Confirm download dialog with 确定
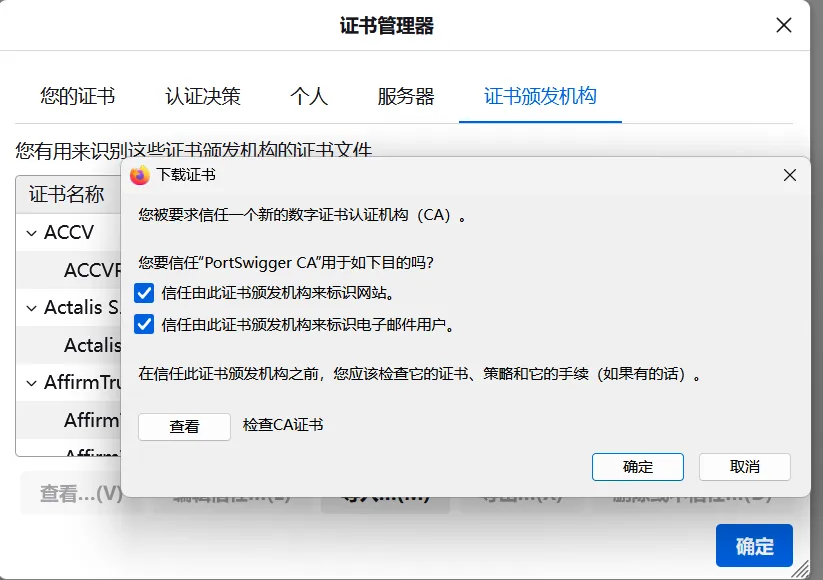Image resolution: width=823 pixels, height=580 pixels. click(638, 467)
